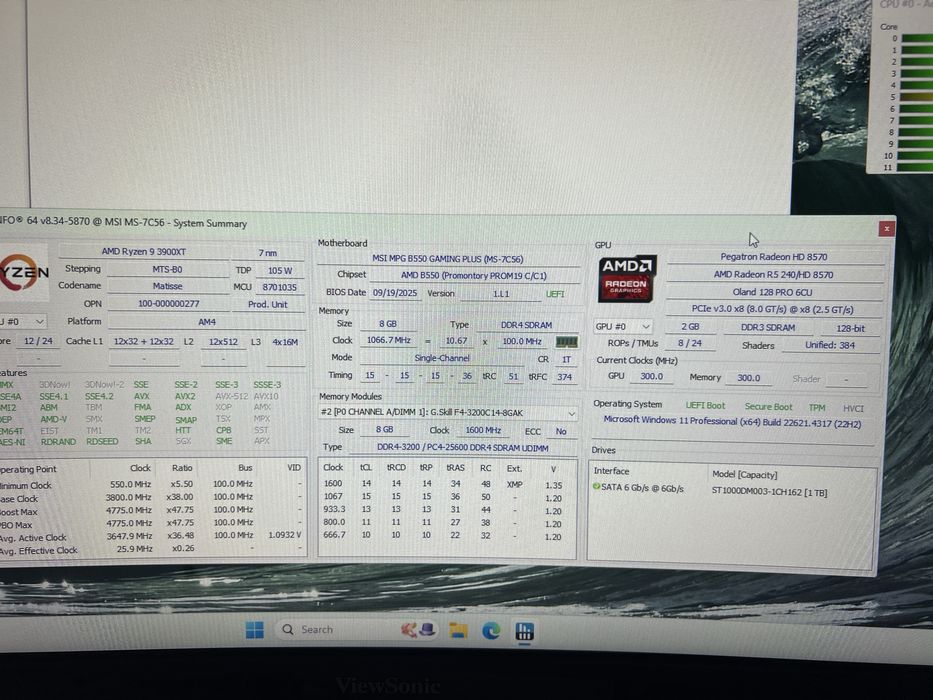Click the AVX2 feature label

pos(185,396)
